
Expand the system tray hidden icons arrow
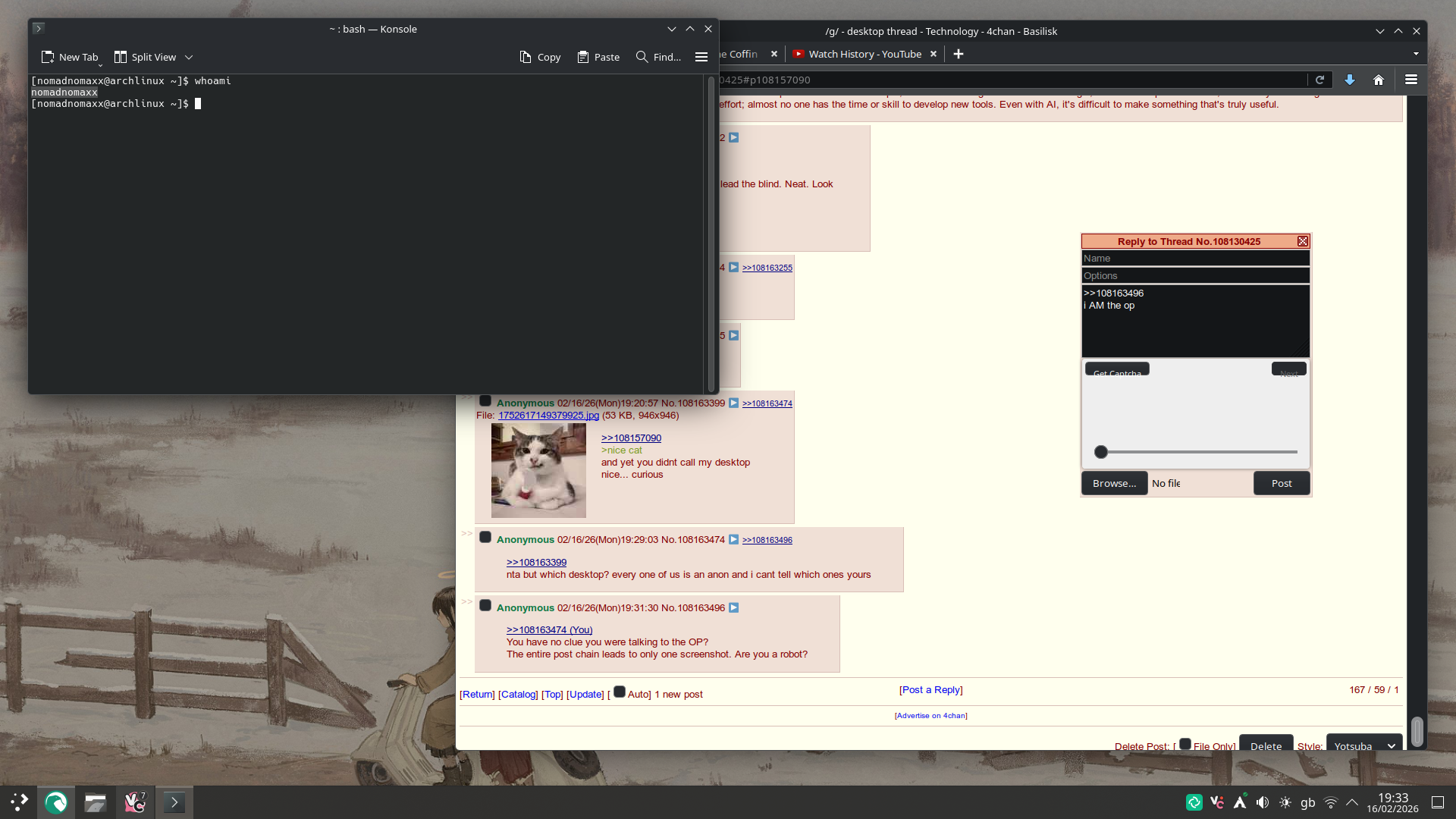[x=1352, y=802]
